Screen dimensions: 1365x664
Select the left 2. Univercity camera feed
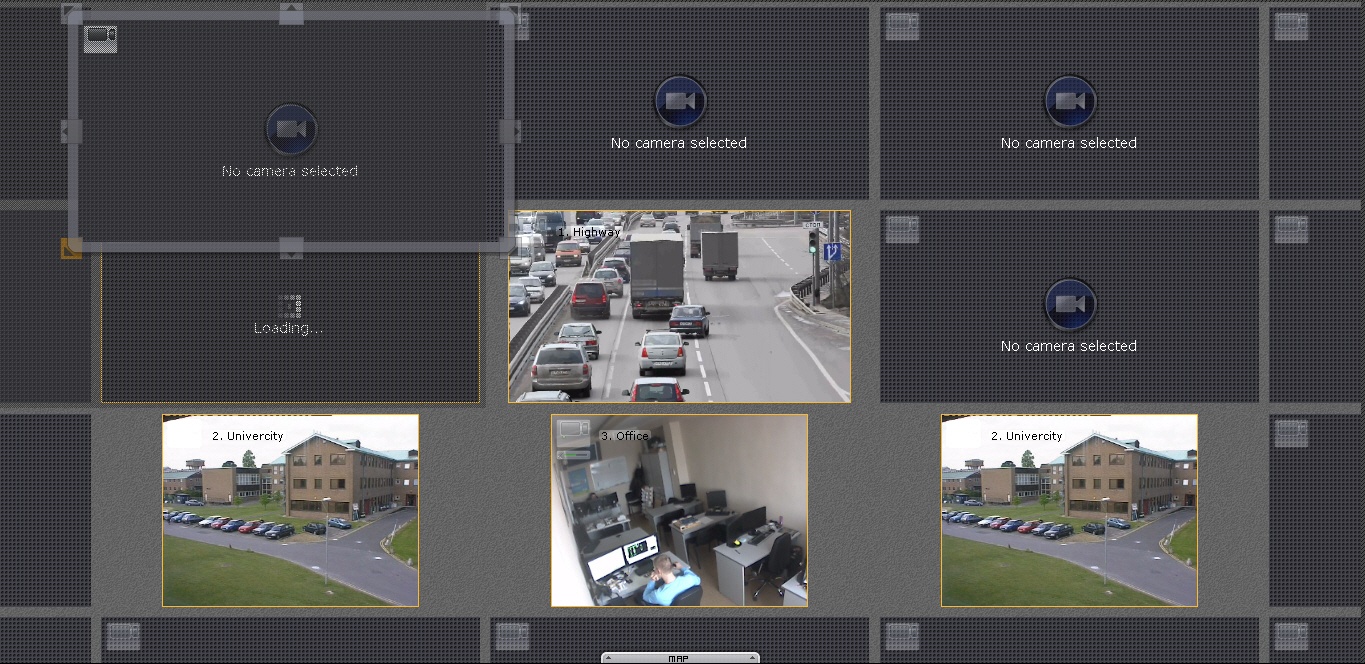290,510
